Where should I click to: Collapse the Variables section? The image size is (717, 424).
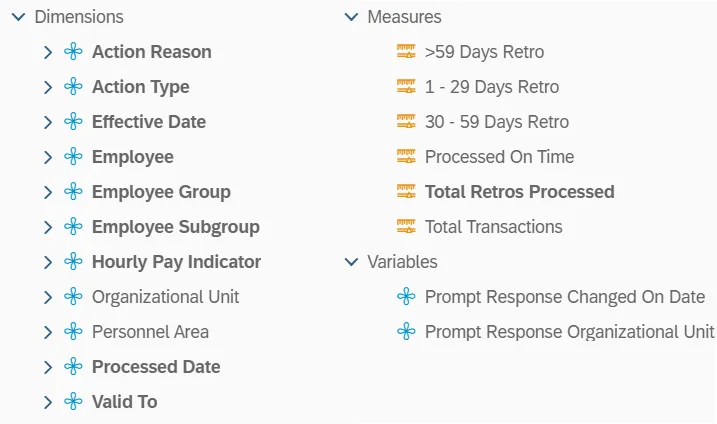(351, 262)
